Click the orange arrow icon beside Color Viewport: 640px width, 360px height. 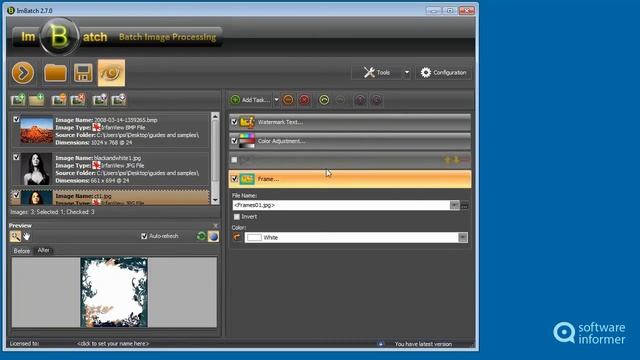pyautogui.click(x=237, y=237)
